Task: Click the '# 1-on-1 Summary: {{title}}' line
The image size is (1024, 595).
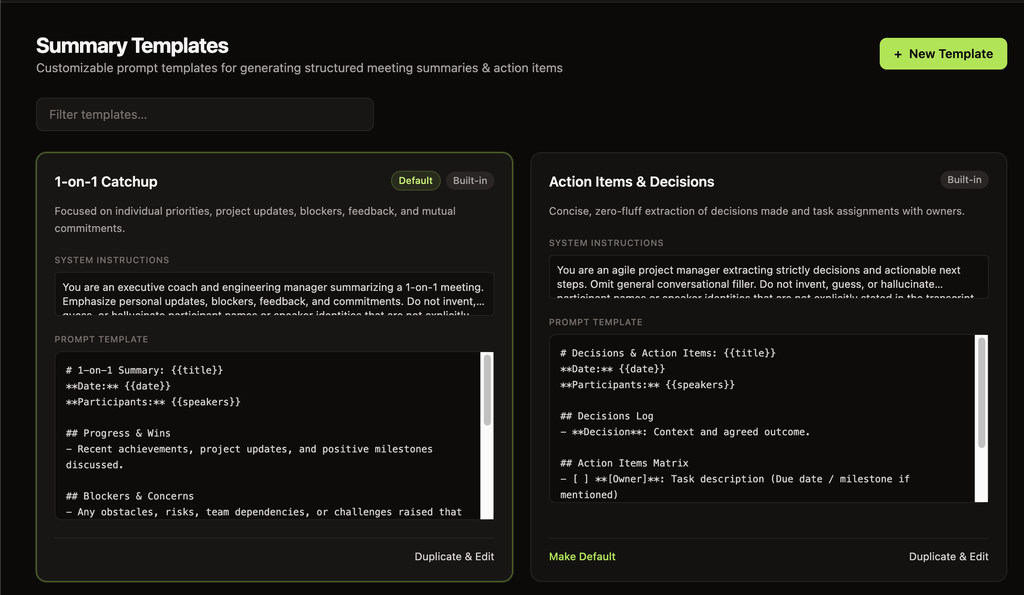Action: (144, 370)
